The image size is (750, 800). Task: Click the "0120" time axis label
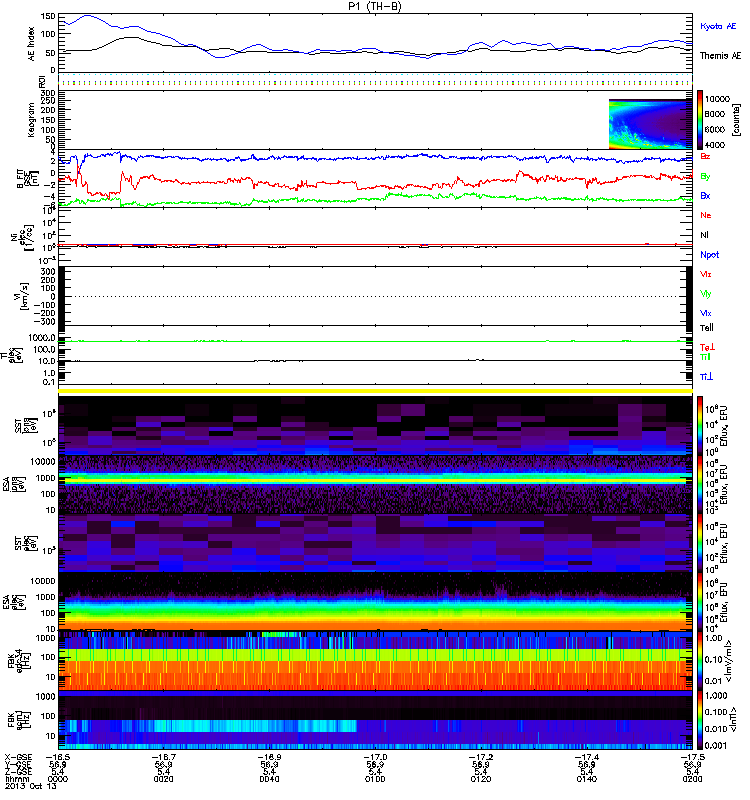click(481, 779)
